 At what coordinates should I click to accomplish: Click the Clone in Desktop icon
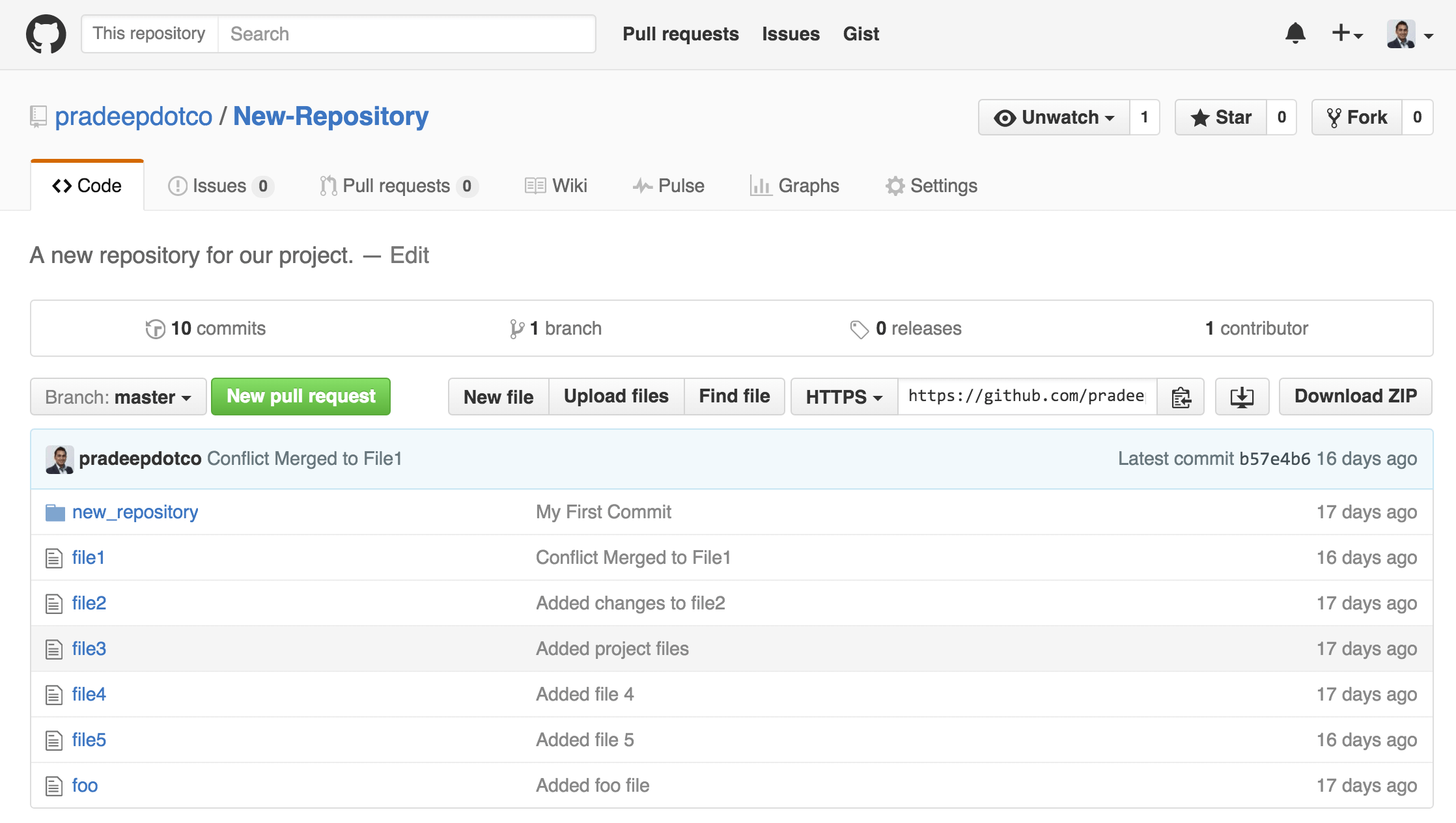(1241, 397)
